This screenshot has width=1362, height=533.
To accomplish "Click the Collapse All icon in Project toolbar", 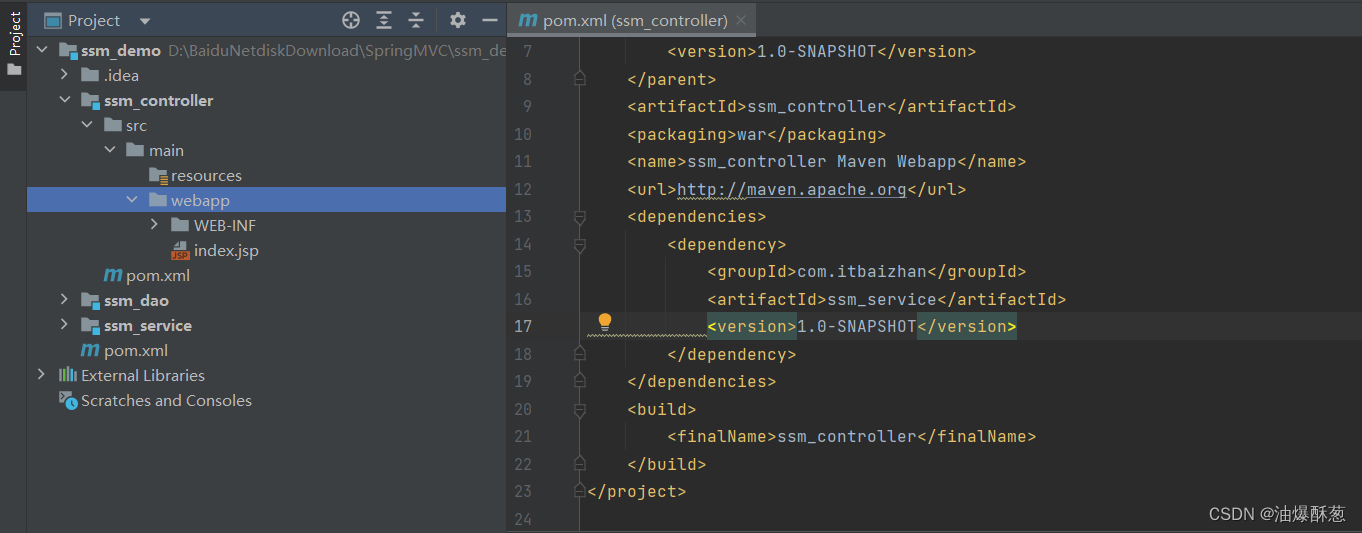I will pos(417,20).
